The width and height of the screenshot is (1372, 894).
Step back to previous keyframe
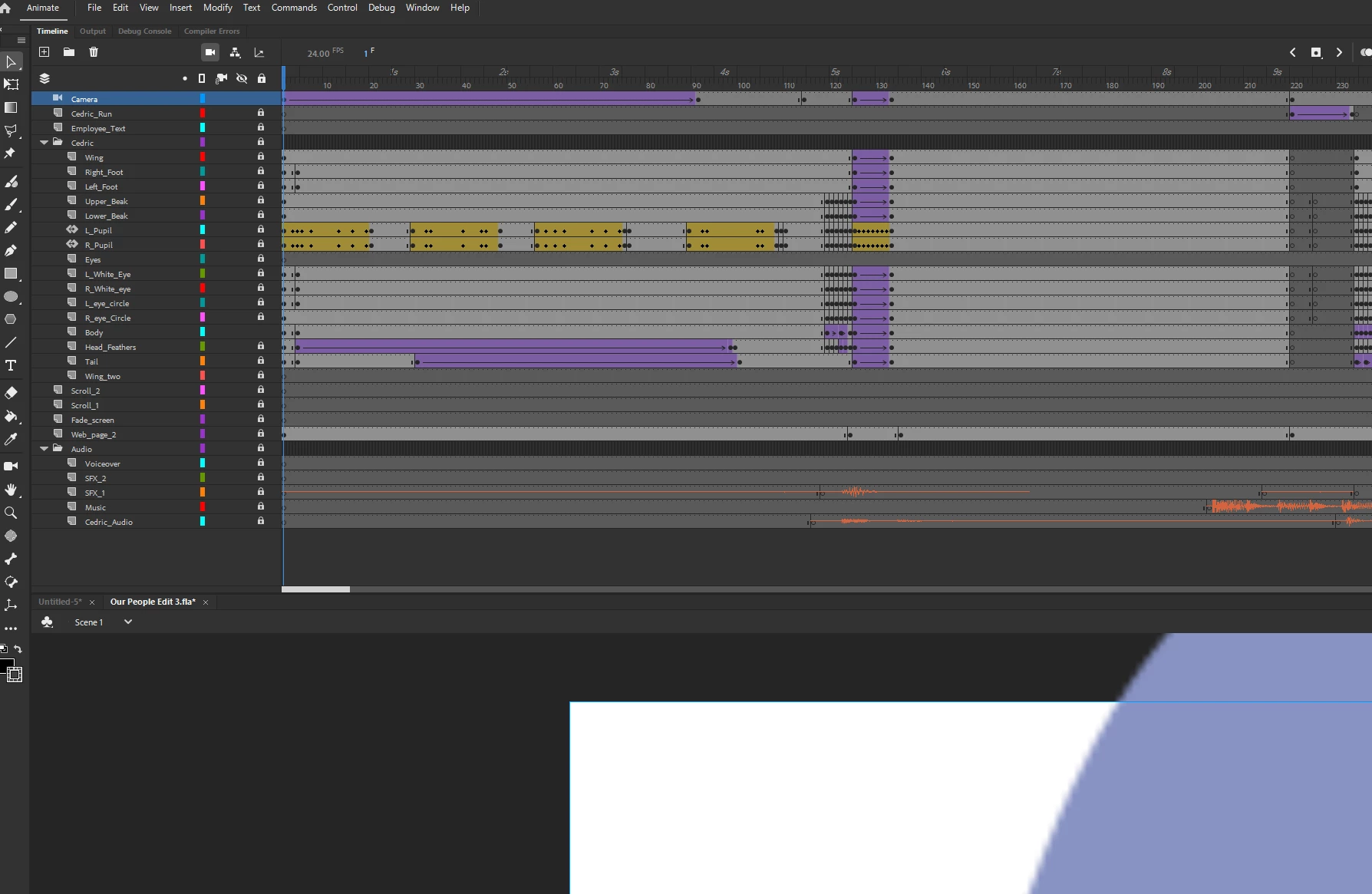point(1293,52)
